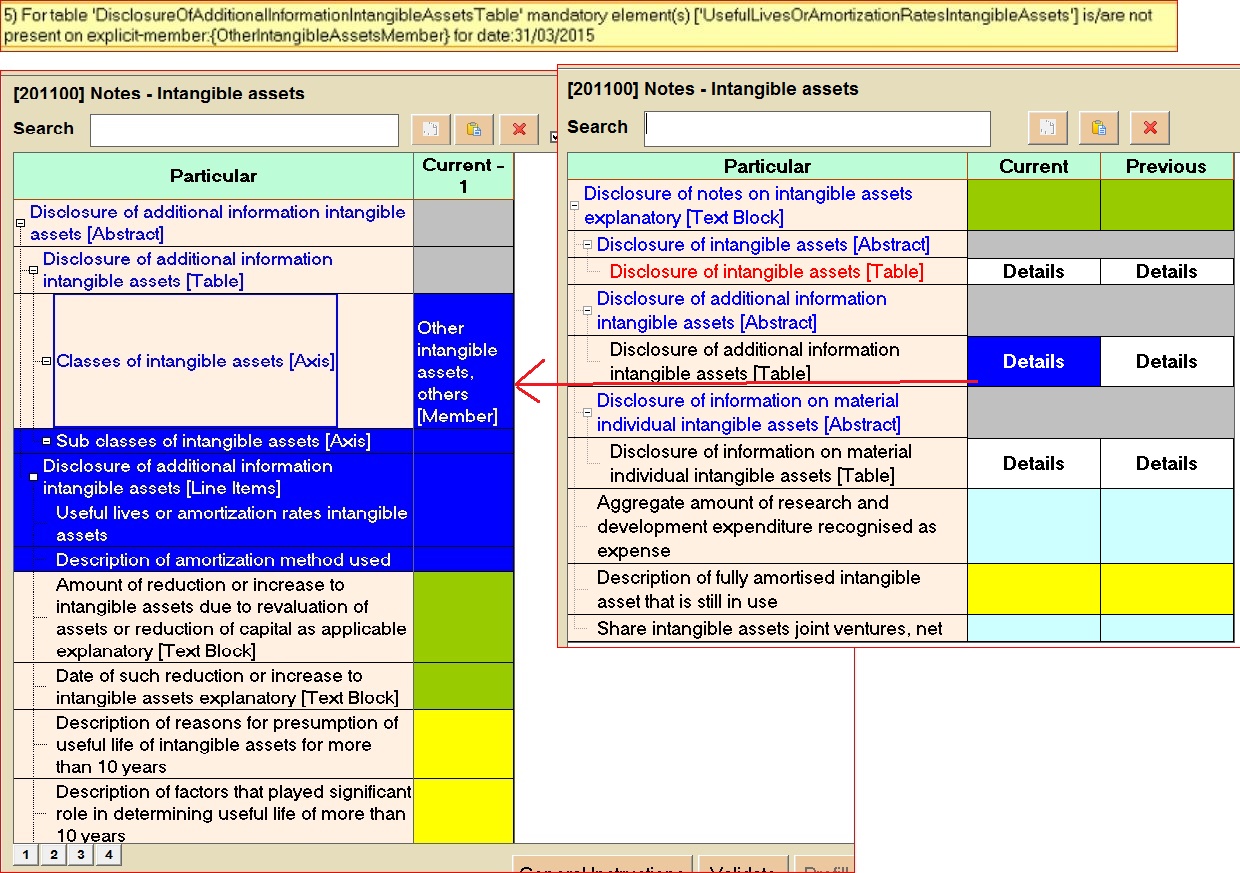The height and width of the screenshot is (873, 1240).
Task: Click the red X icon in the left panel
Action: pyautogui.click(x=519, y=130)
